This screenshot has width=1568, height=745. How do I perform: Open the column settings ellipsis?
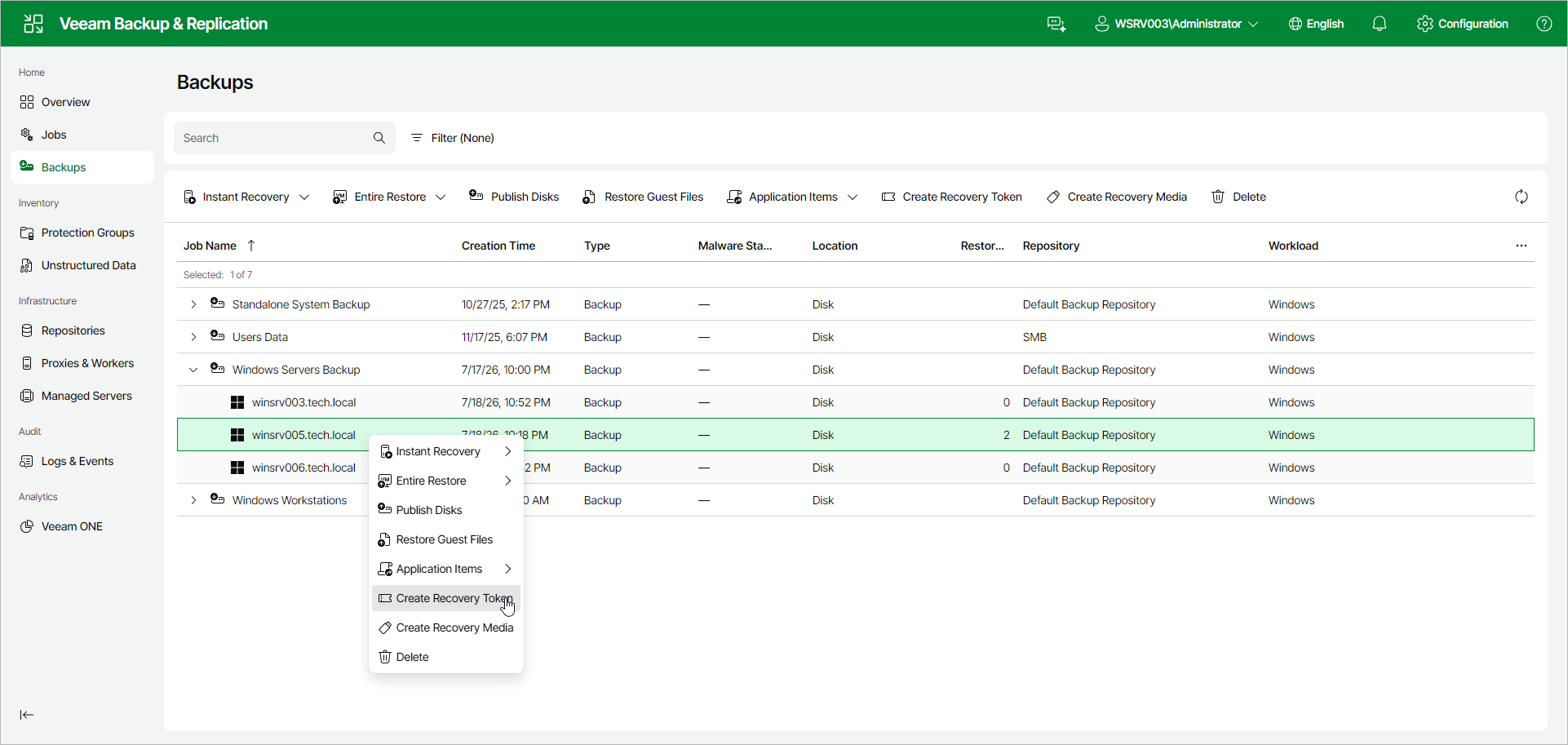1521,246
